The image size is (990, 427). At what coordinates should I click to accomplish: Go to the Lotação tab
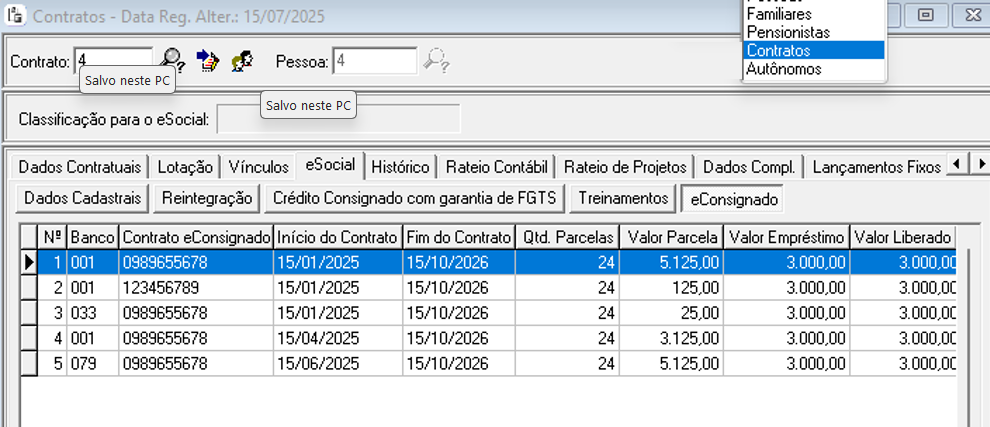coord(185,167)
